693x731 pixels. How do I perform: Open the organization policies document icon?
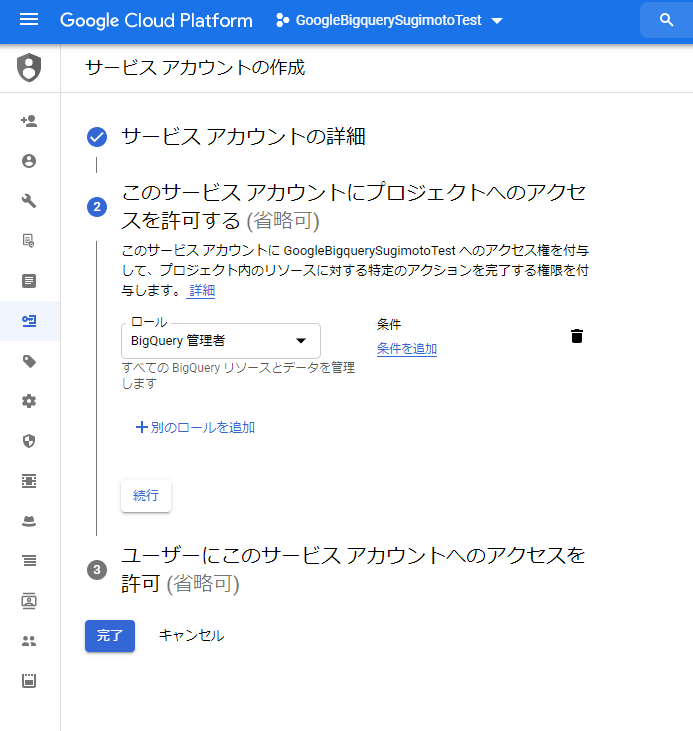coord(29,241)
